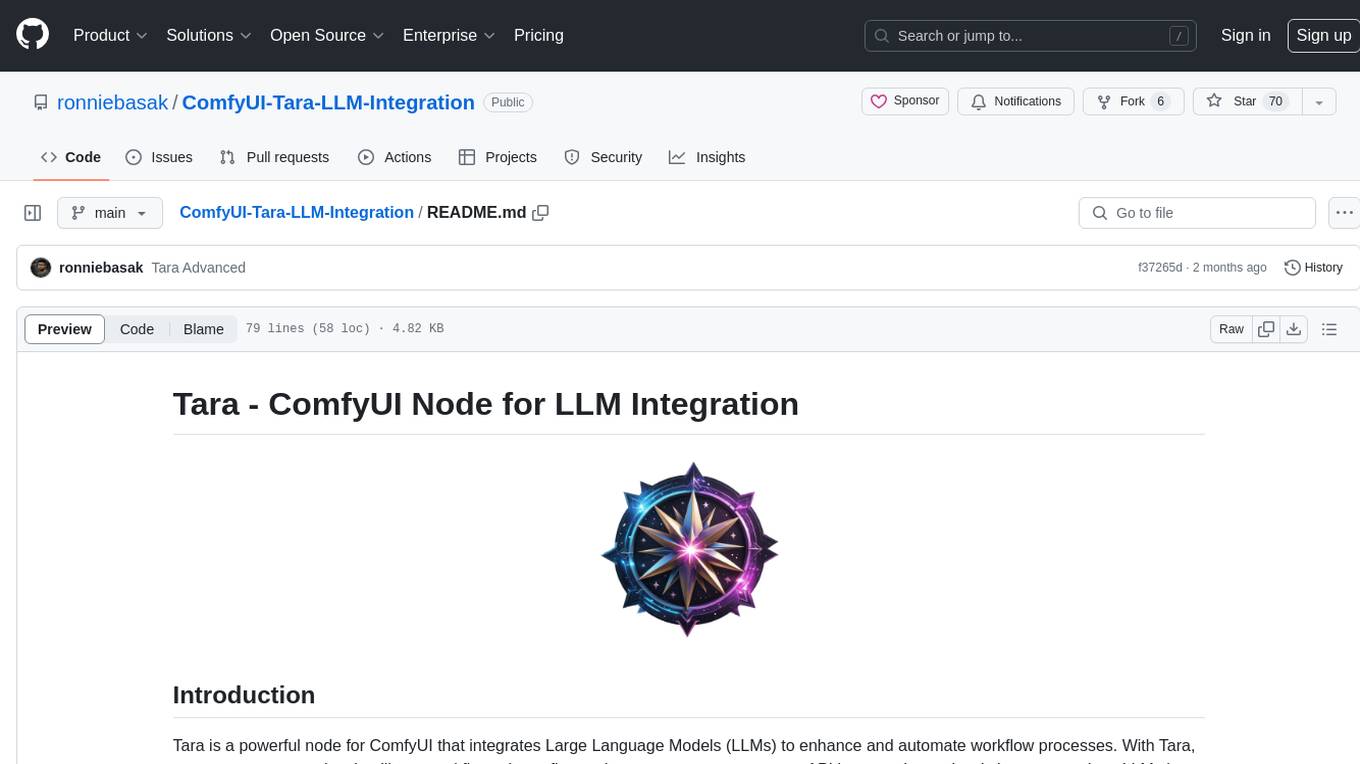This screenshot has width=1360, height=764.
Task: Open commit f37265d
Action: click(1160, 267)
